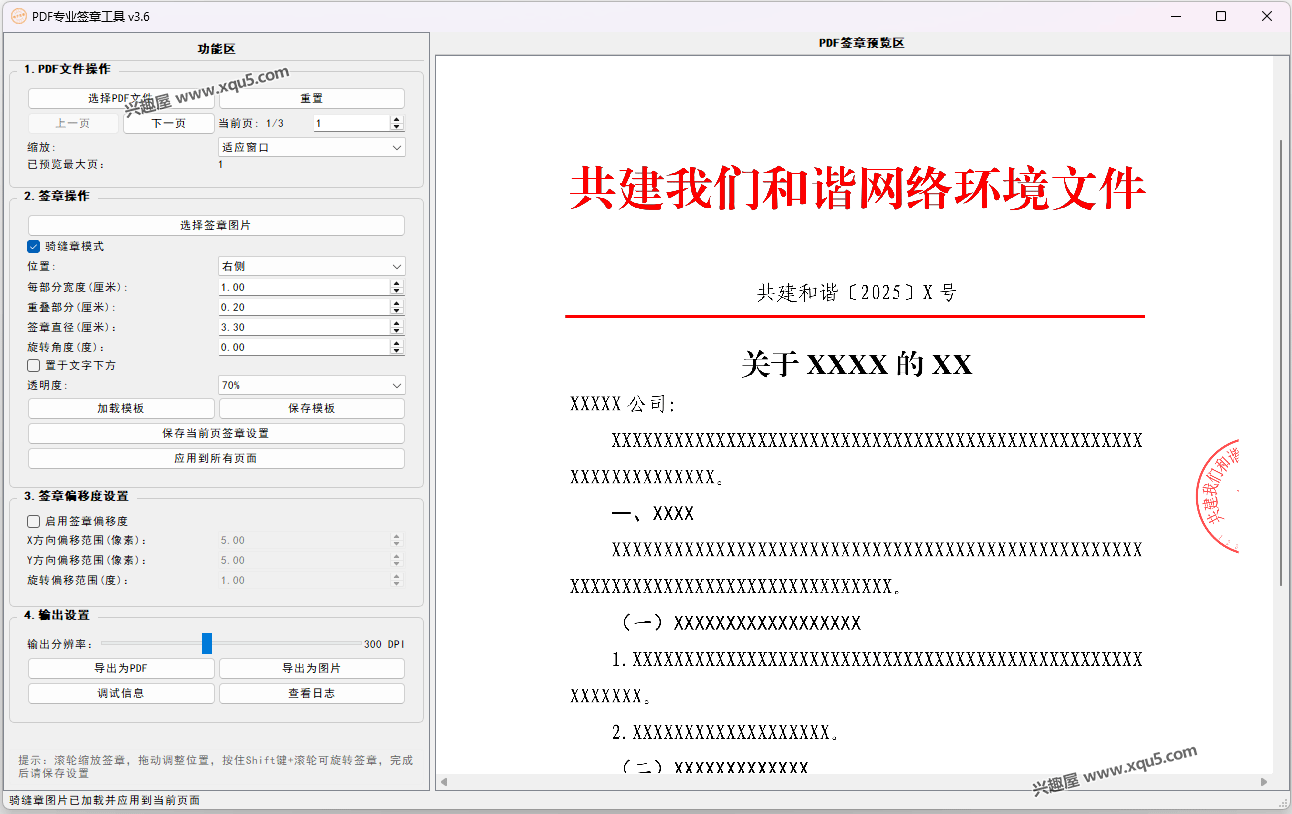Go to next page with 下一页
The image size is (1292, 814).
[x=168, y=123]
